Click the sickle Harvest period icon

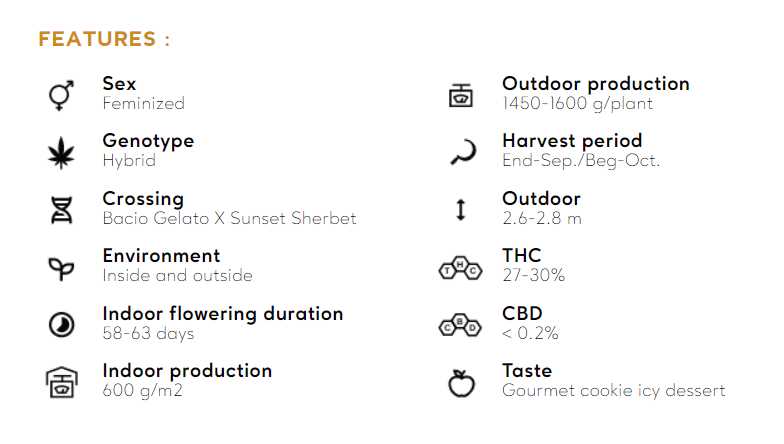[460, 152]
